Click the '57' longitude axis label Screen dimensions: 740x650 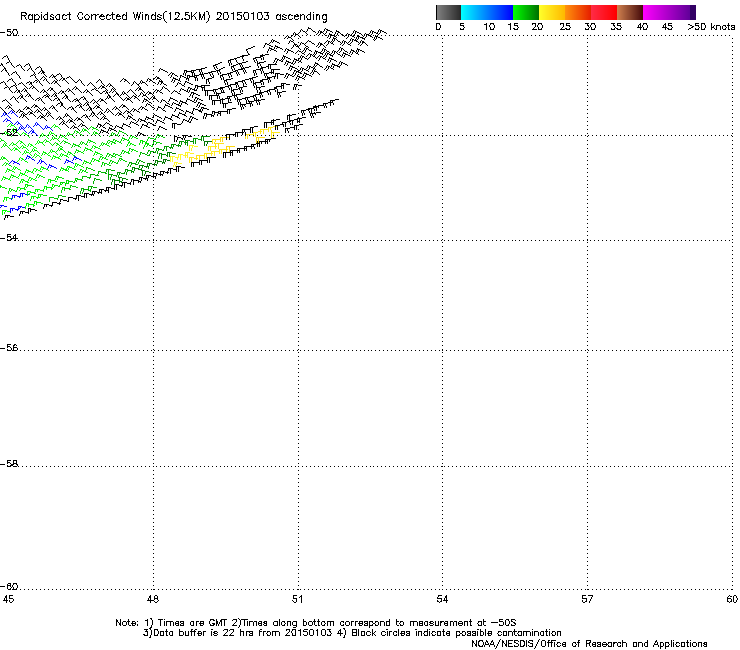coord(587,599)
